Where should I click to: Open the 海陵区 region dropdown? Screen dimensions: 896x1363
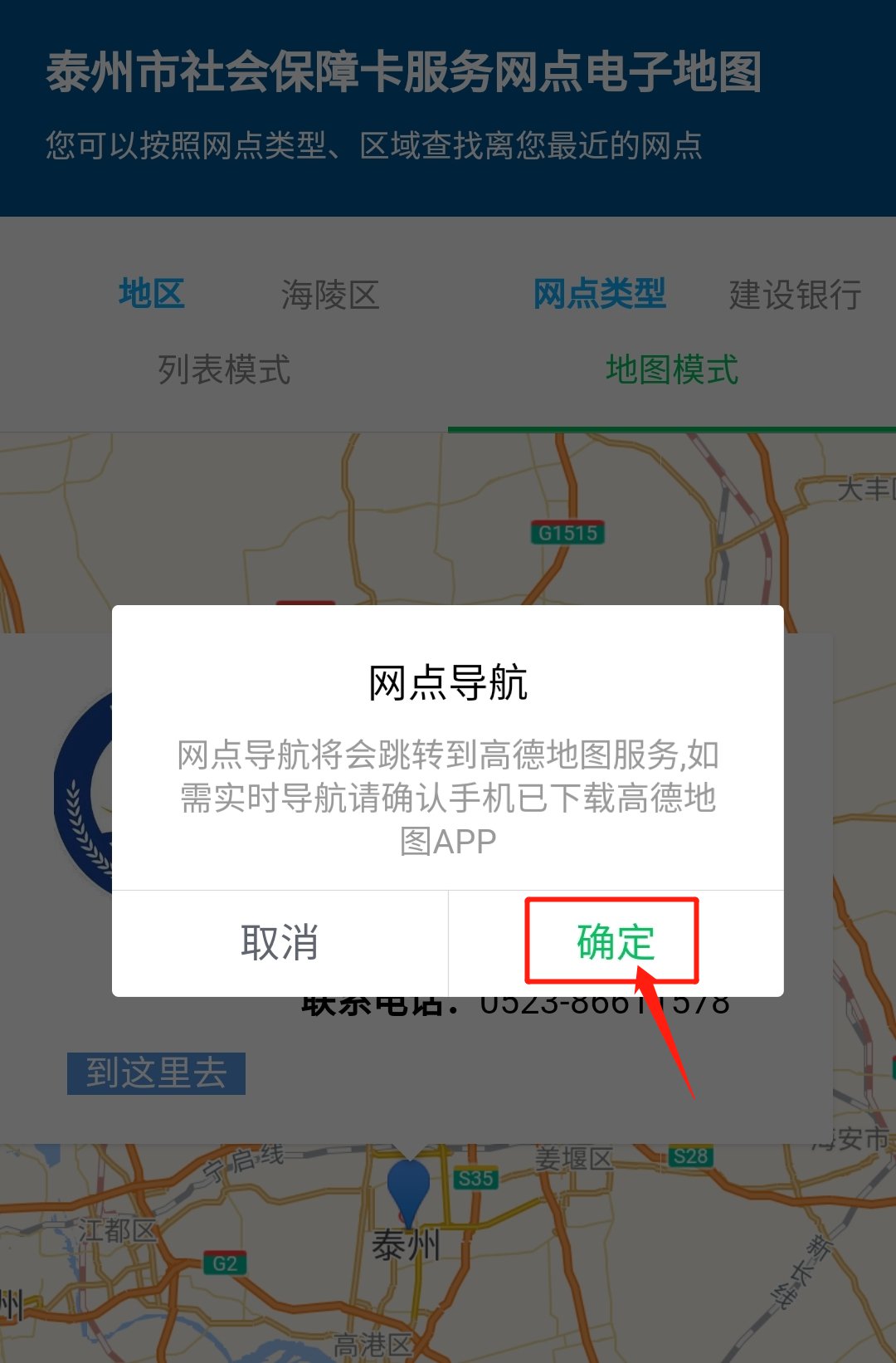(330, 295)
